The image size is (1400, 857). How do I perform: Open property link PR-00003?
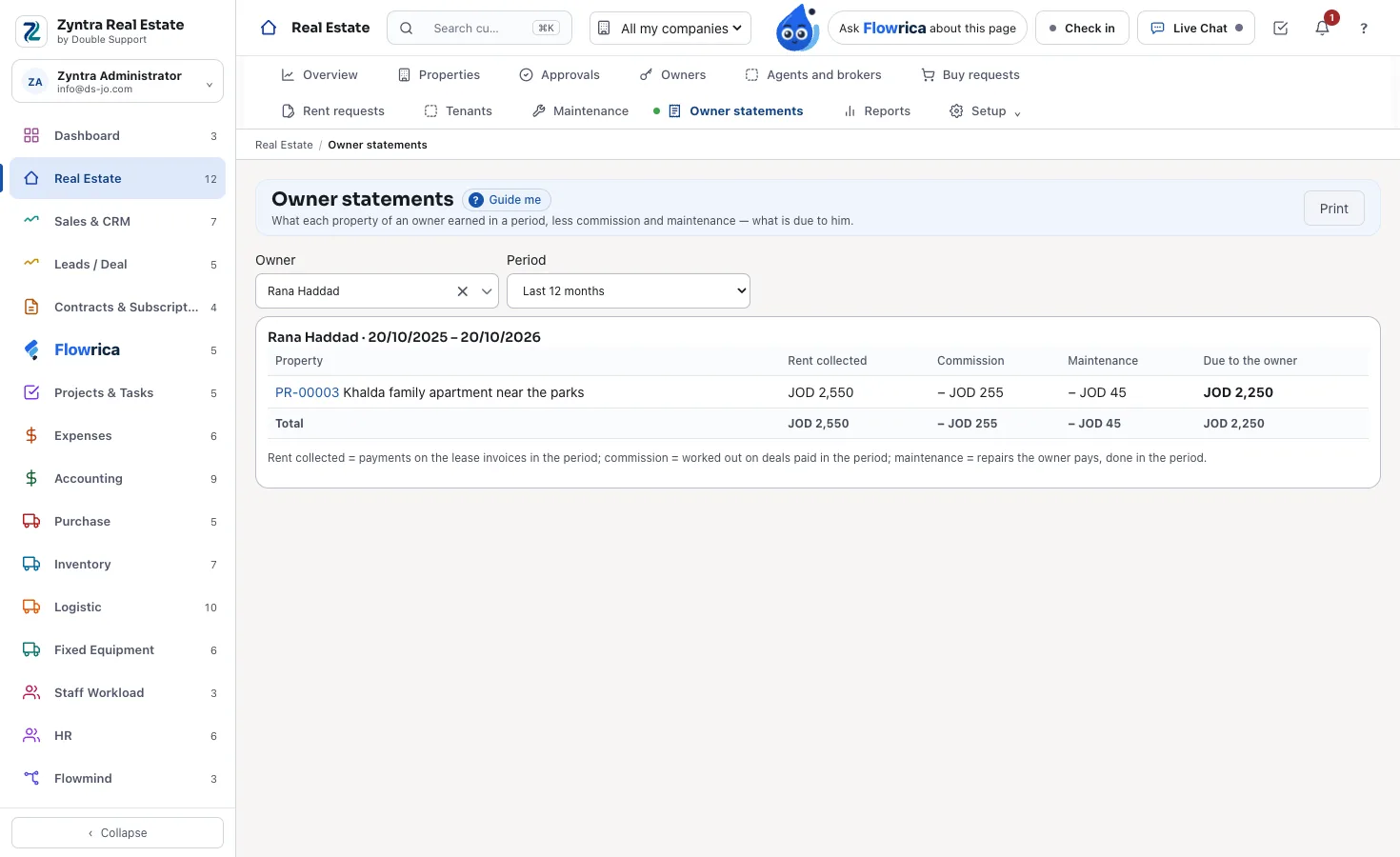pyautogui.click(x=307, y=392)
